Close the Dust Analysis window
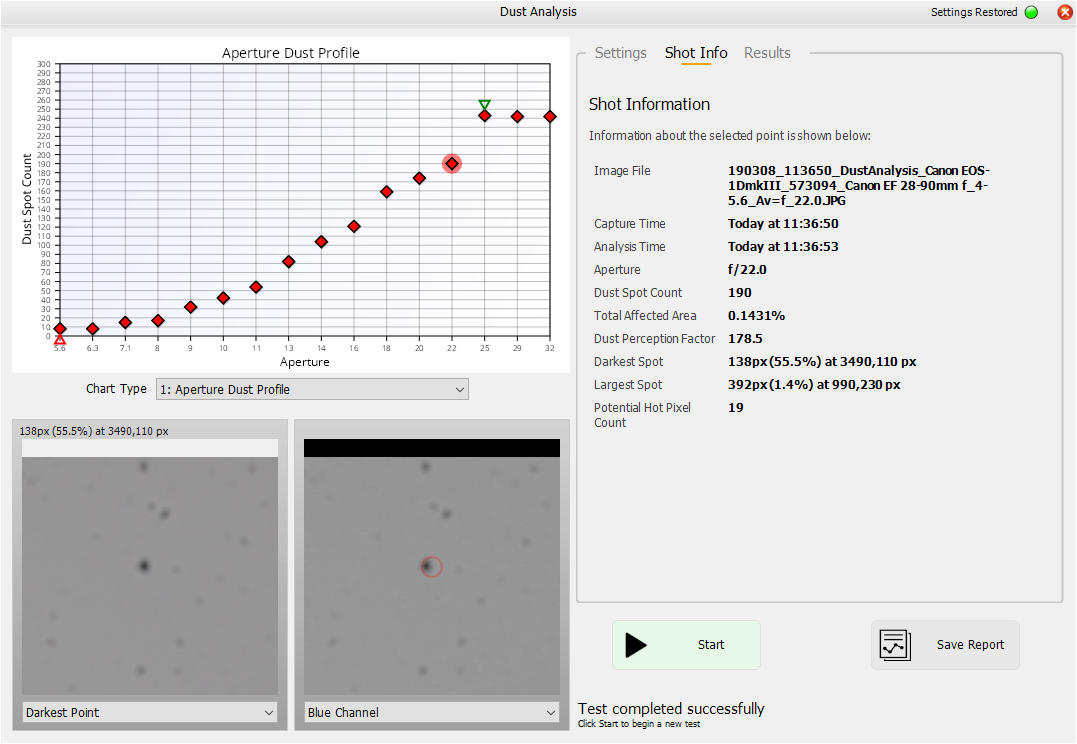1077x744 pixels. point(1064,13)
